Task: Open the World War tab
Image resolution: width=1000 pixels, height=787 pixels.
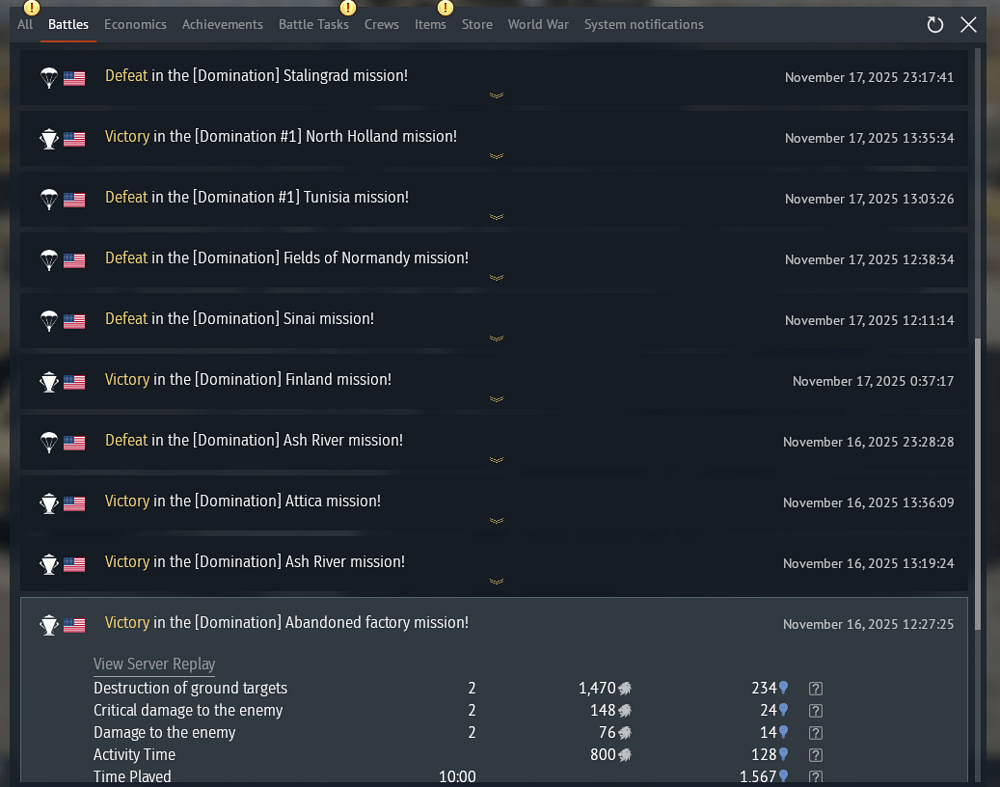Action: tap(538, 24)
